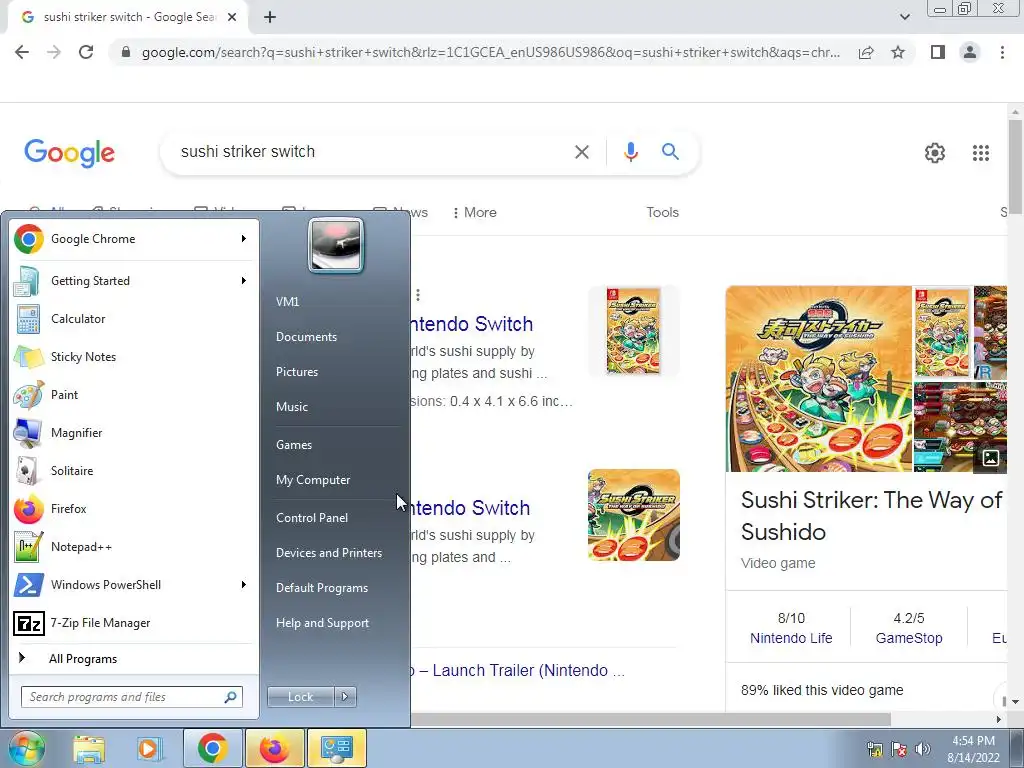This screenshot has width=1024, height=768.
Task: Expand Google Chrome jump list arrow
Action: click(244, 239)
